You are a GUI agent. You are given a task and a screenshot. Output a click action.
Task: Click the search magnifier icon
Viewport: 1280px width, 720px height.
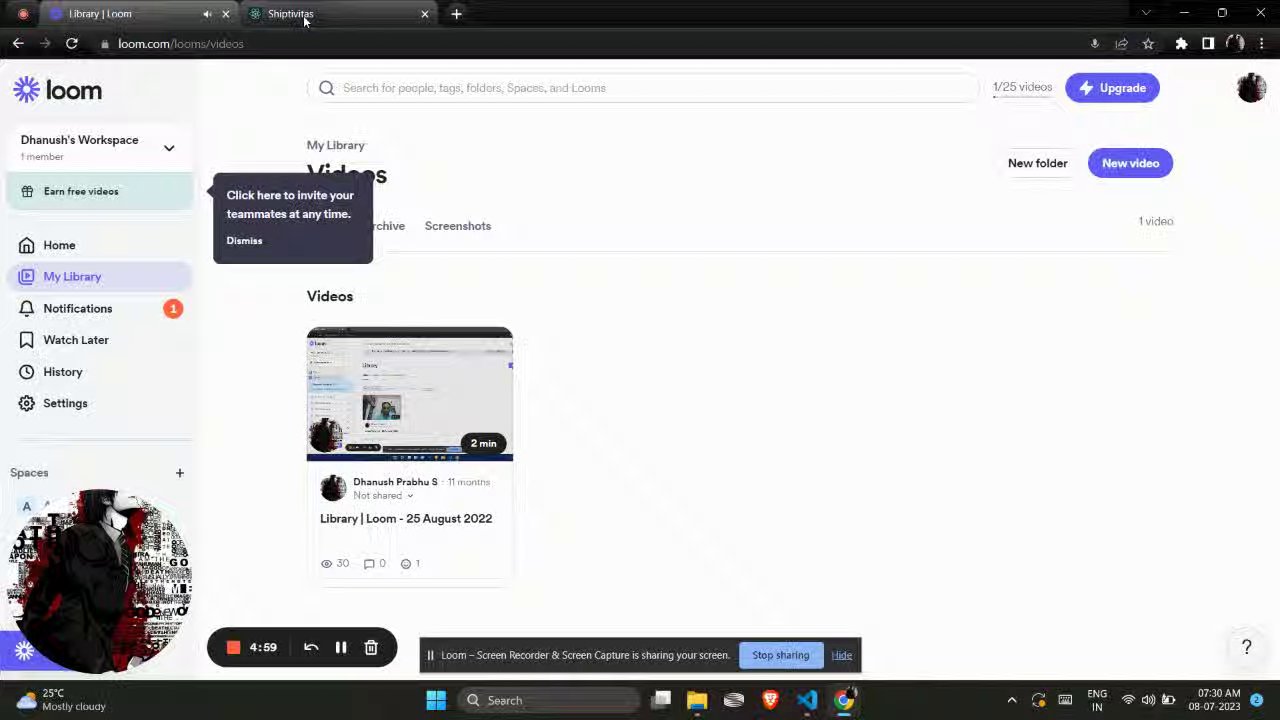(x=326, y=88)
